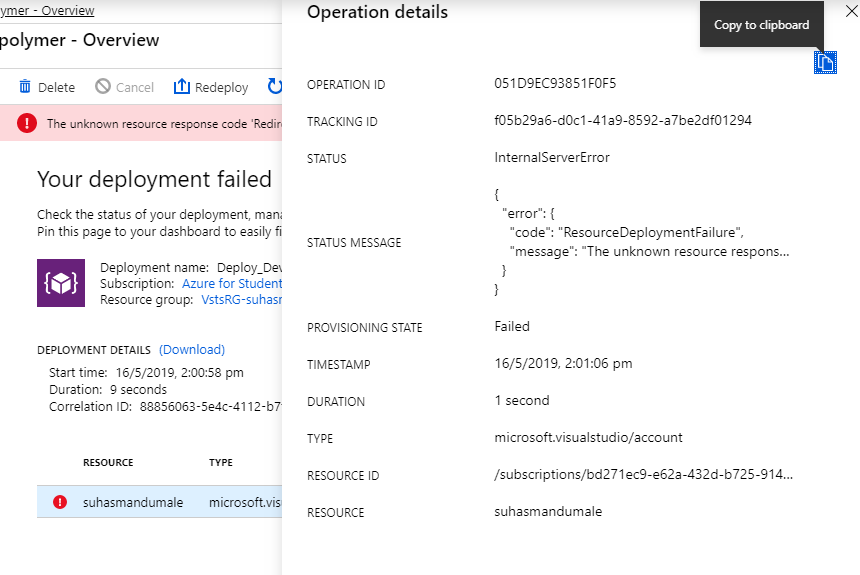
Task: Click the DEPLOYMENT DETAILS section label
Action: pos(94,350)
